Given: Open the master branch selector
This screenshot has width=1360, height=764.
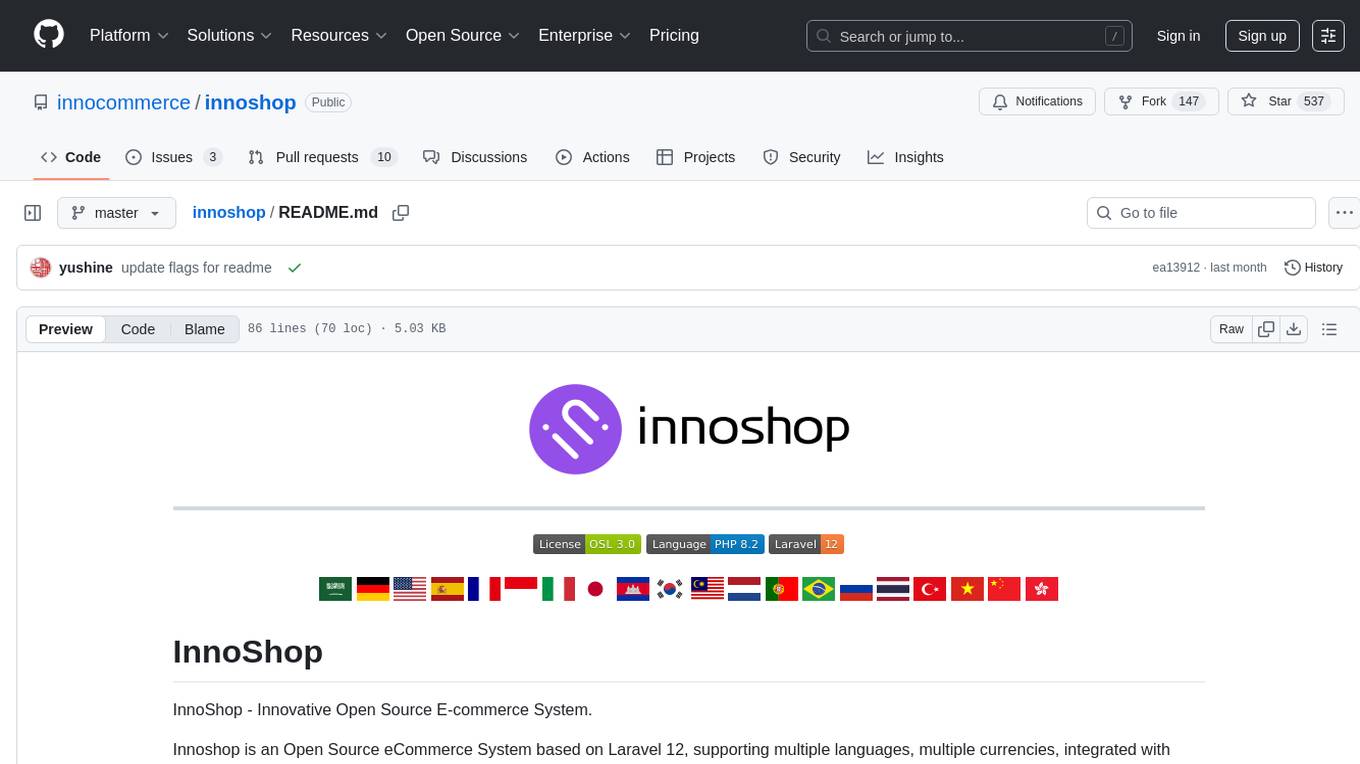Looking at the screenshot, I should click(x=116, y=213).
